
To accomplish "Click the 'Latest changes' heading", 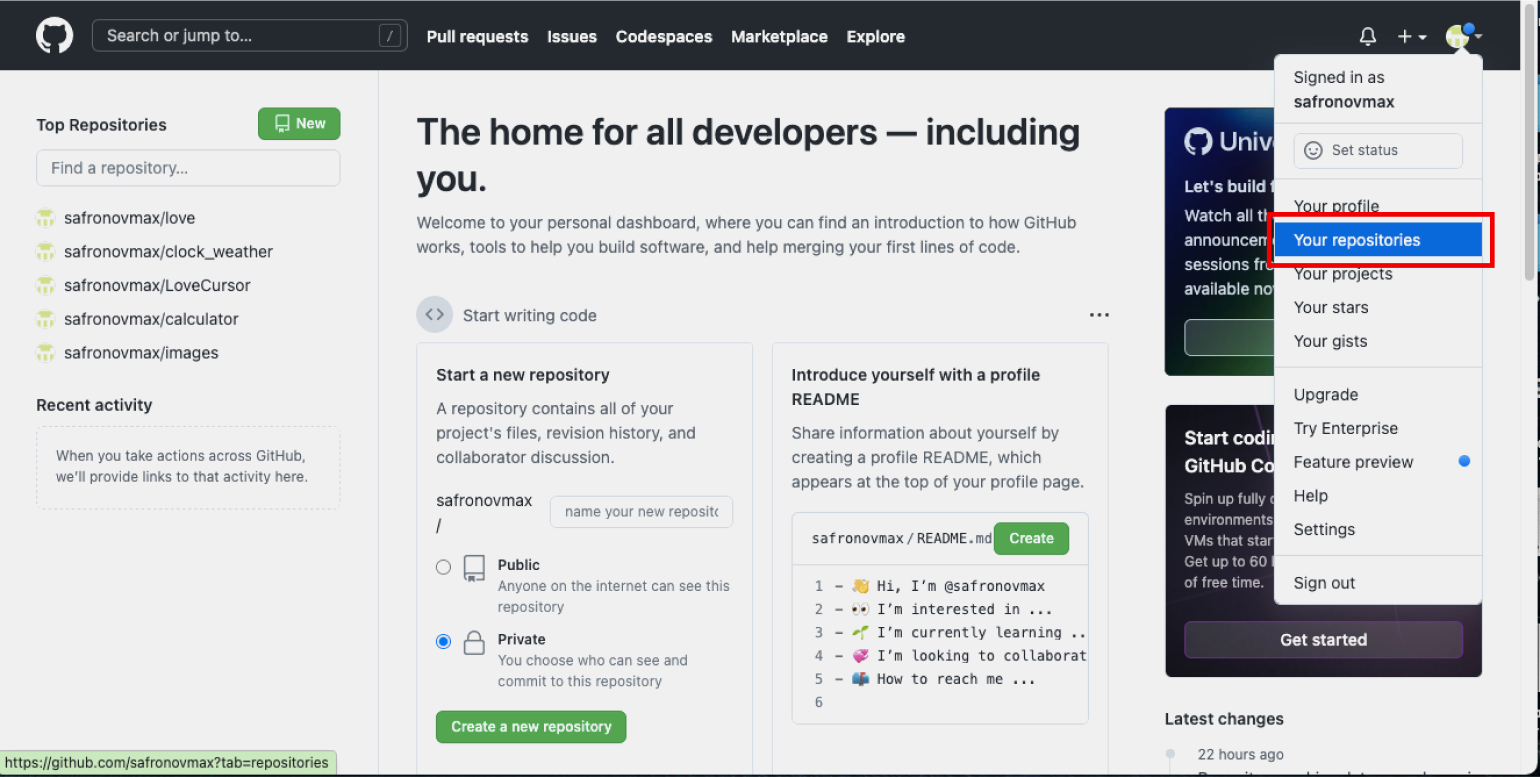I will 1224,719.
